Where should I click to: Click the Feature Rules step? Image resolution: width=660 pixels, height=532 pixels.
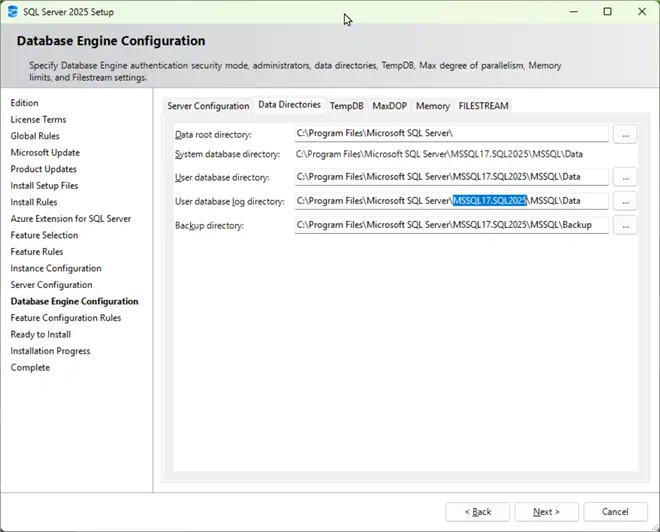(37, 252)
